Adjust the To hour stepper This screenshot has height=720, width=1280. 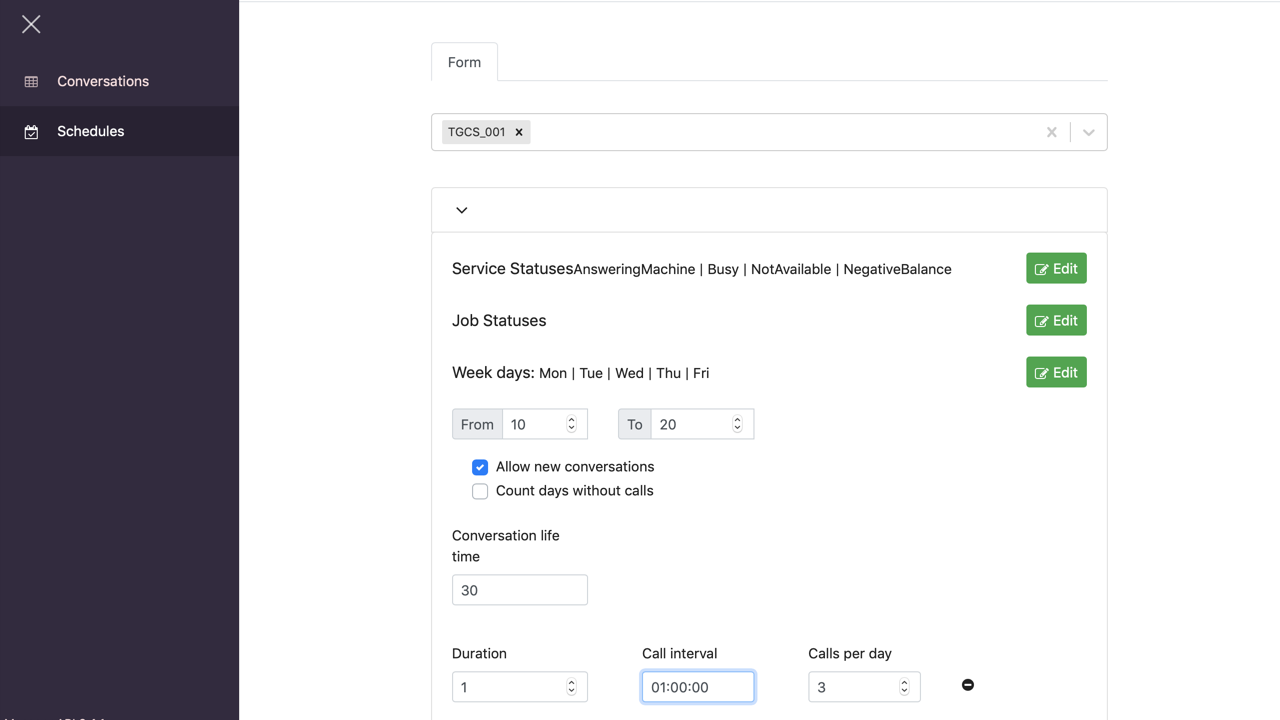(x=737, y=424)
